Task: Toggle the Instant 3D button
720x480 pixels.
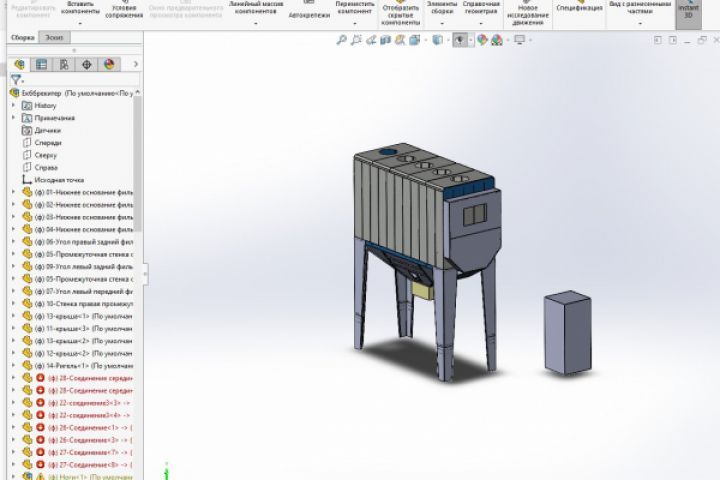Action: coord(688,14)
